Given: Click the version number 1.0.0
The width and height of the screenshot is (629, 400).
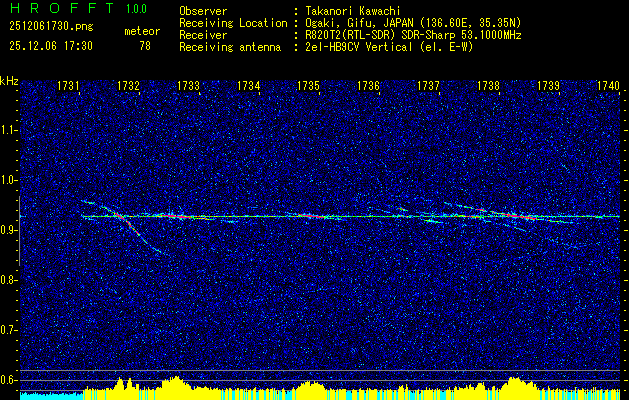Looking at the screenshot, I should [136, 9].
